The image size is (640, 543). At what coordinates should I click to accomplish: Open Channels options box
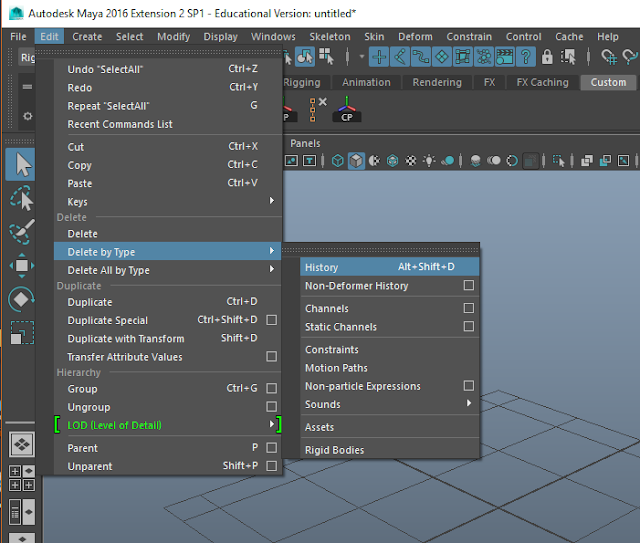tap(469, 308)
